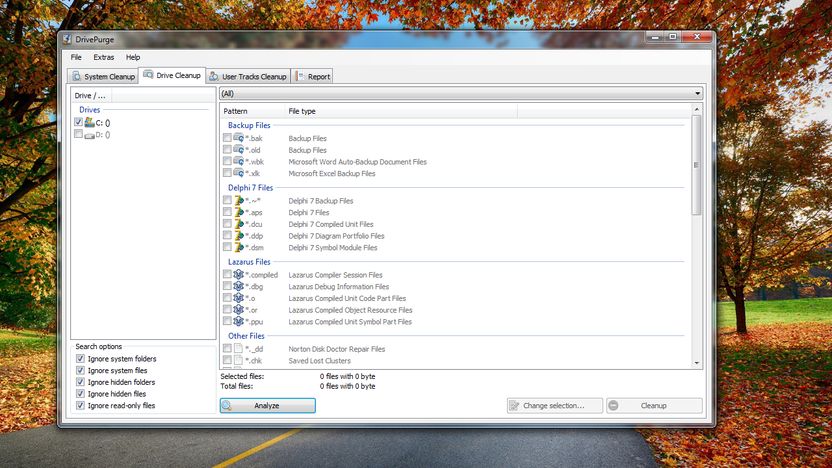Click the *.xlk file type icon
Viewport: 832px width, 468px height.
(x=239, y=173)
